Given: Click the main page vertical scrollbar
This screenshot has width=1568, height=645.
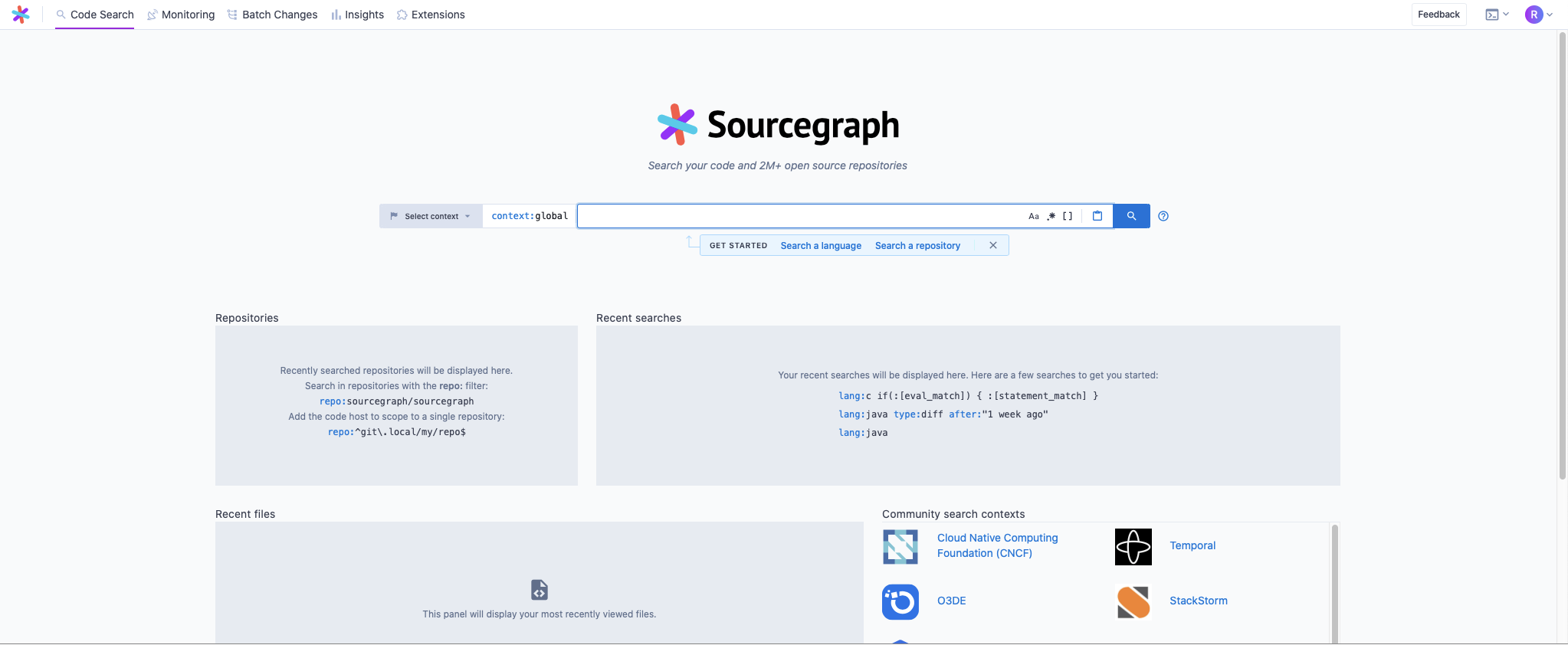Looking at the screenshot, I should pos(1562,257).
